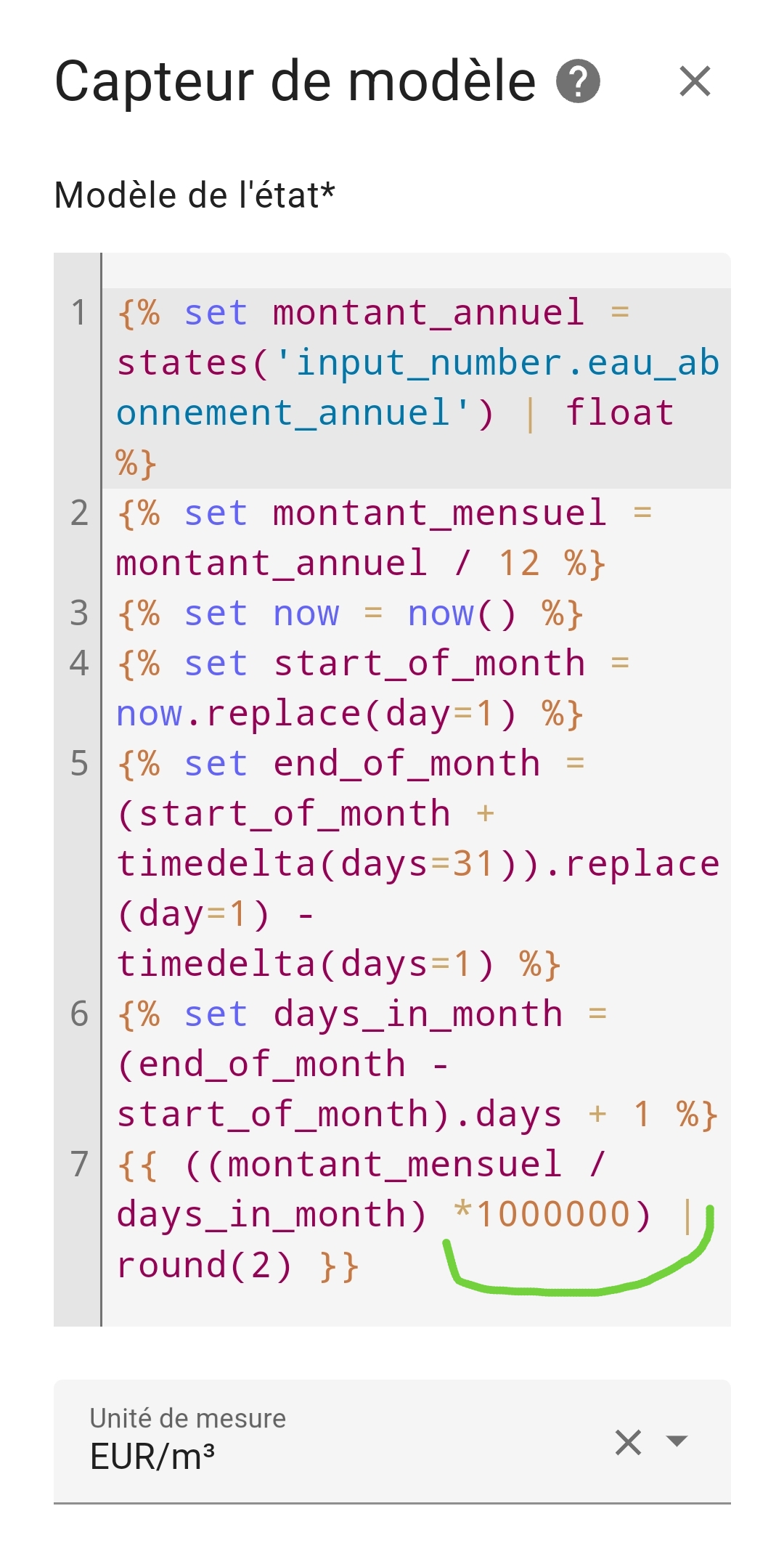Click days_in_month variable on line 6
The image size is (784, 1543).
click(418, 1014)
